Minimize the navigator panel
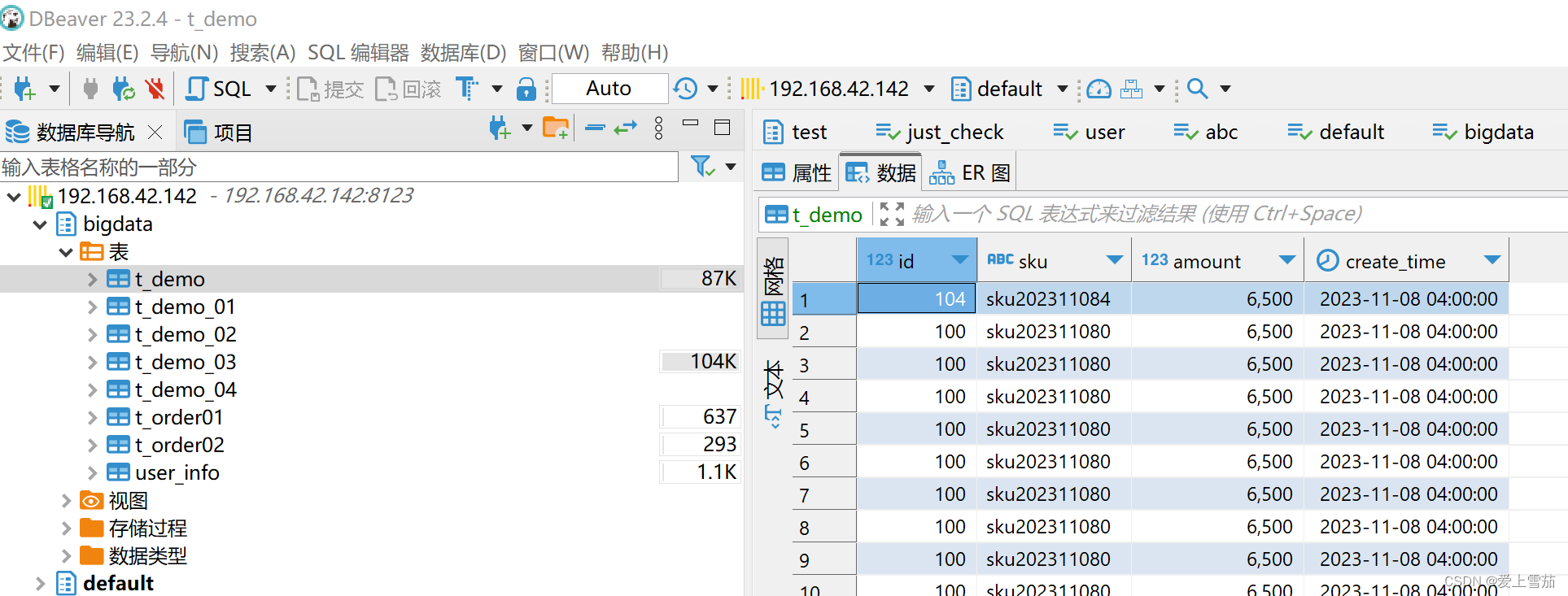The height and width of the screenshot is (596, 1568). click(x=690, y=123)
